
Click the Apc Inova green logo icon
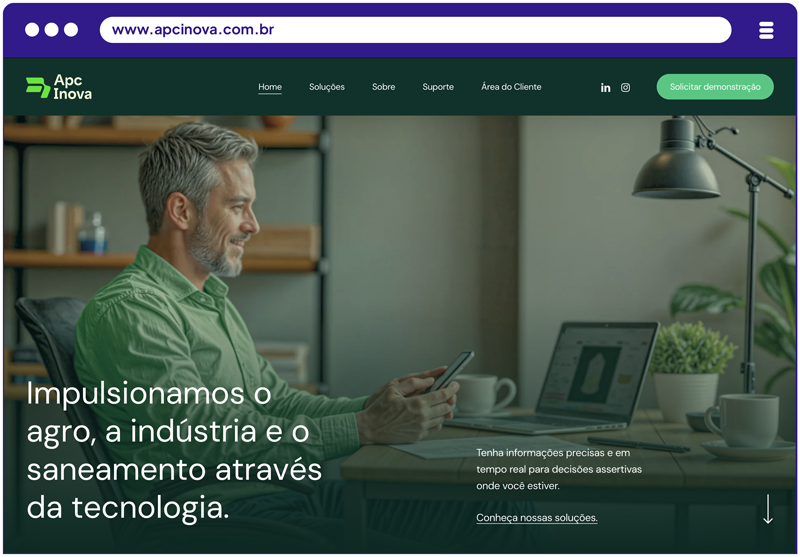pos(38,87)
